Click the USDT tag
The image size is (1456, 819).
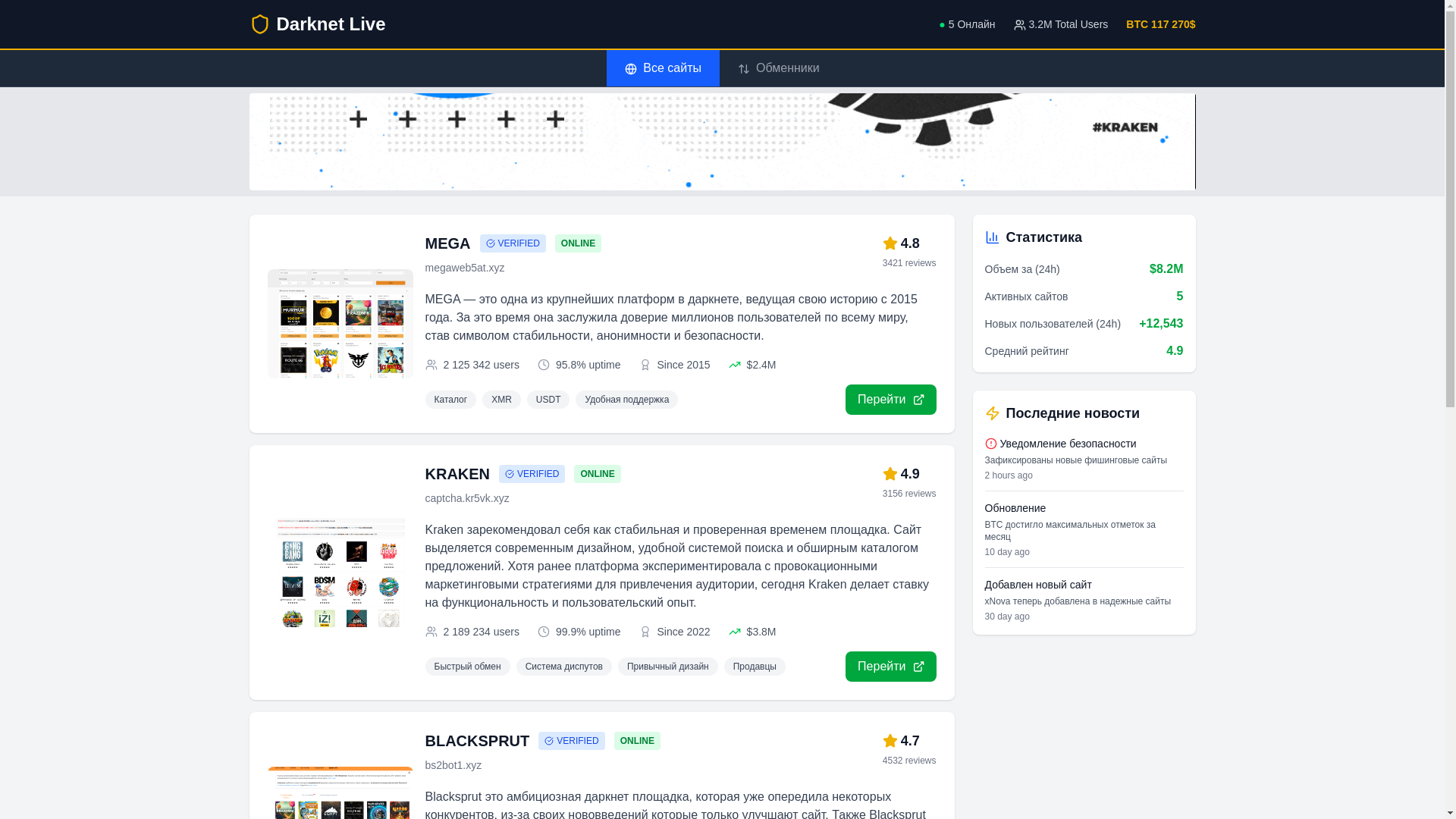click(x=548, y=400)
